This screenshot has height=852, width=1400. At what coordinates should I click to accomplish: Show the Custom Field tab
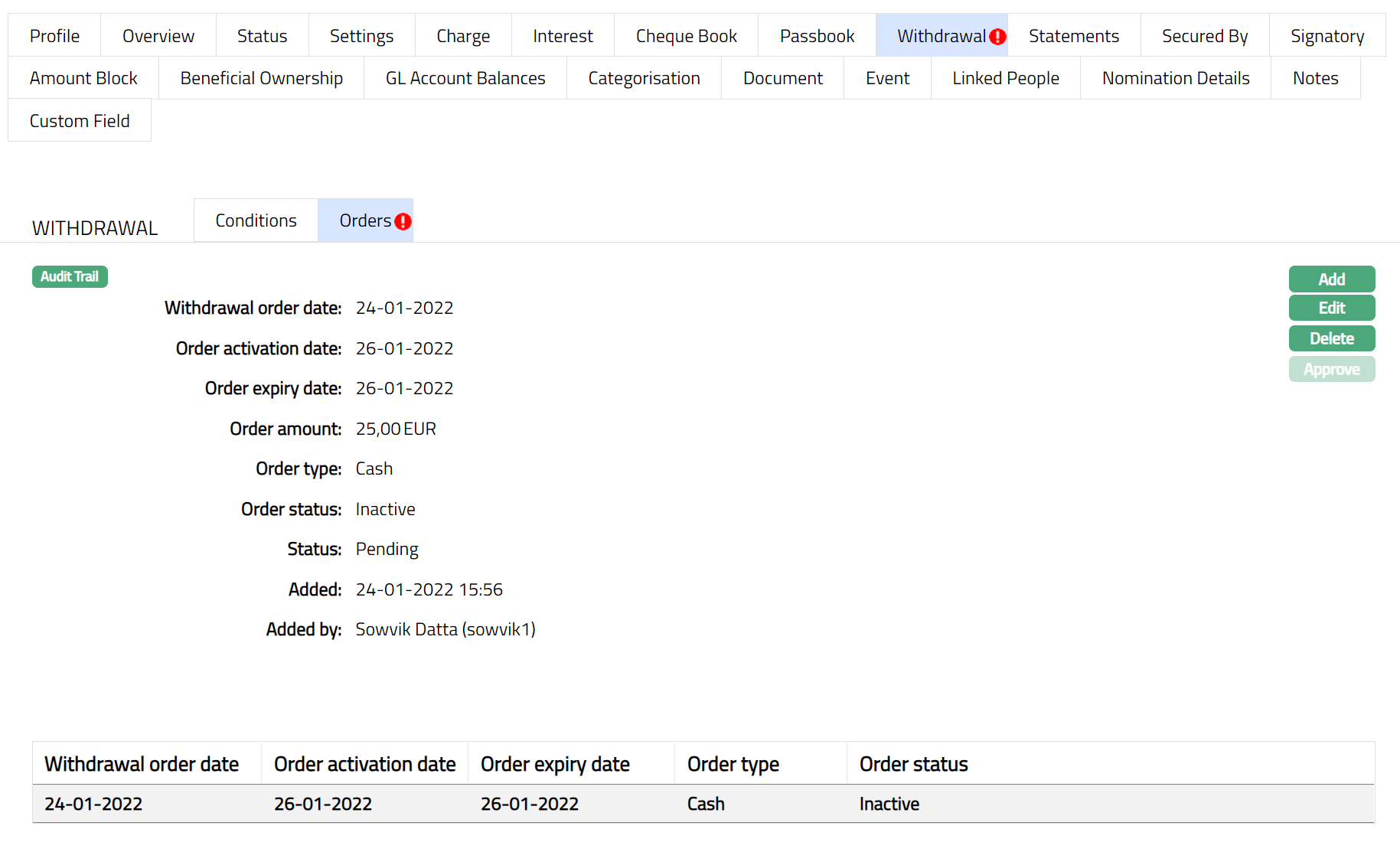pyautogui.click(x=80, y=121)
